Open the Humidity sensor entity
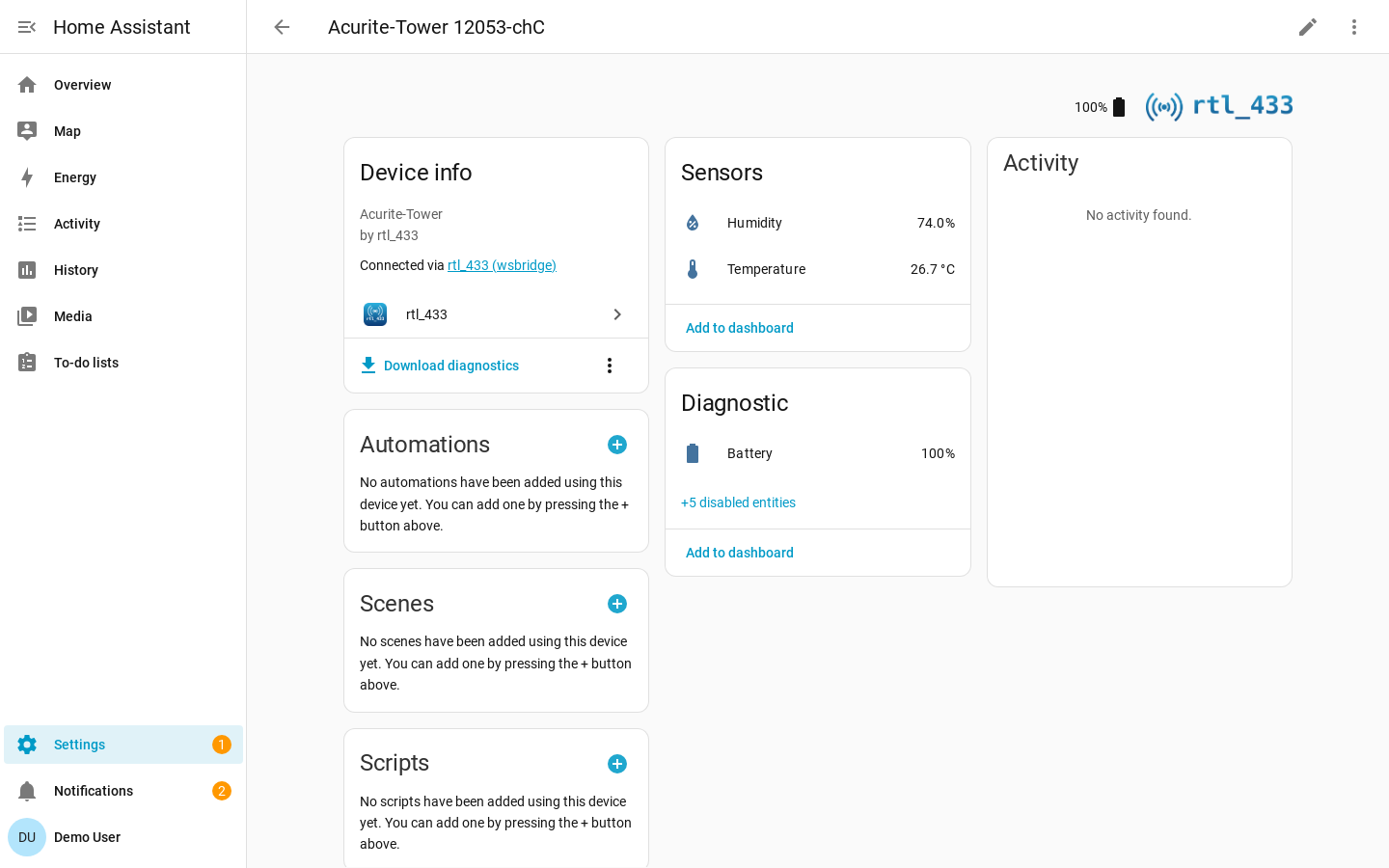The height and width of the screenshot is (868, 1389). (x=818, y=223)
